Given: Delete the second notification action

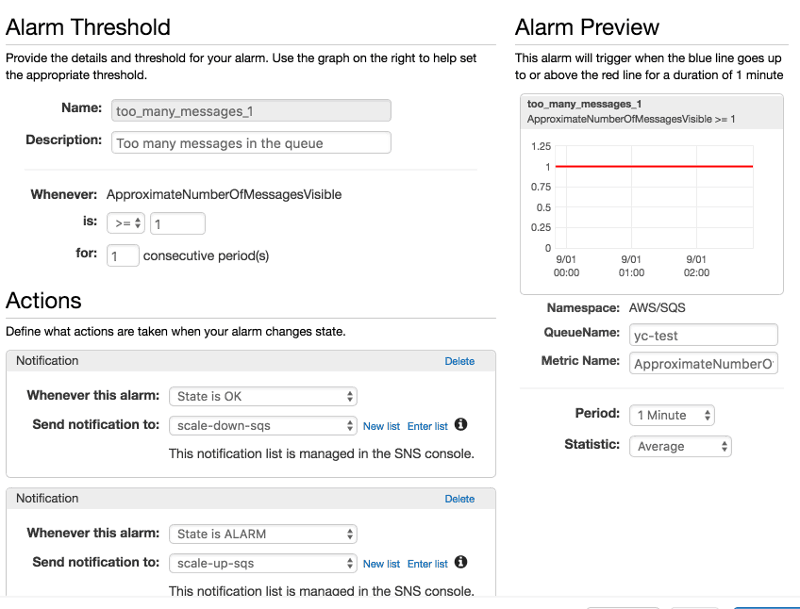Looking at the screenshot, I should pyautogui.click(x=459, y=499).
